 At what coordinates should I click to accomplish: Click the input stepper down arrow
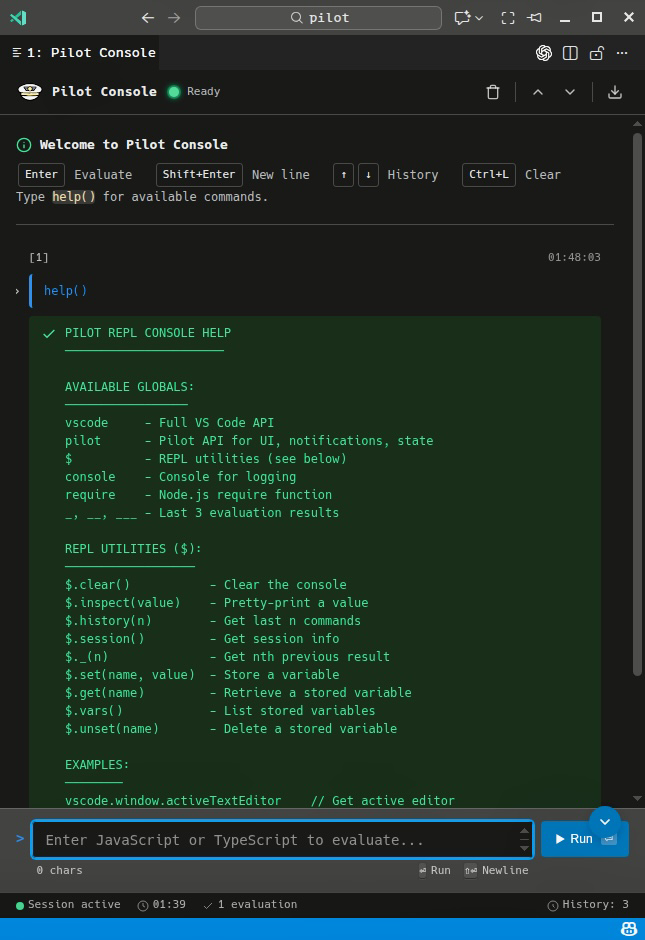[525, 848]
